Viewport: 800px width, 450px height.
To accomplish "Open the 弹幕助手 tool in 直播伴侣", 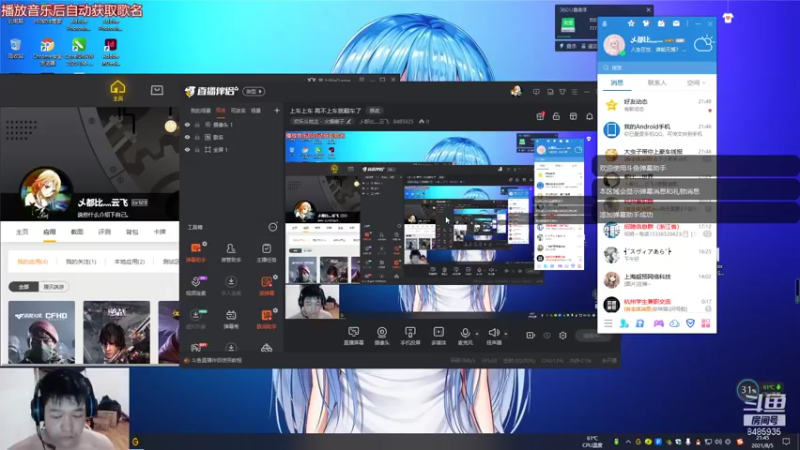I will tap(196, 252).
